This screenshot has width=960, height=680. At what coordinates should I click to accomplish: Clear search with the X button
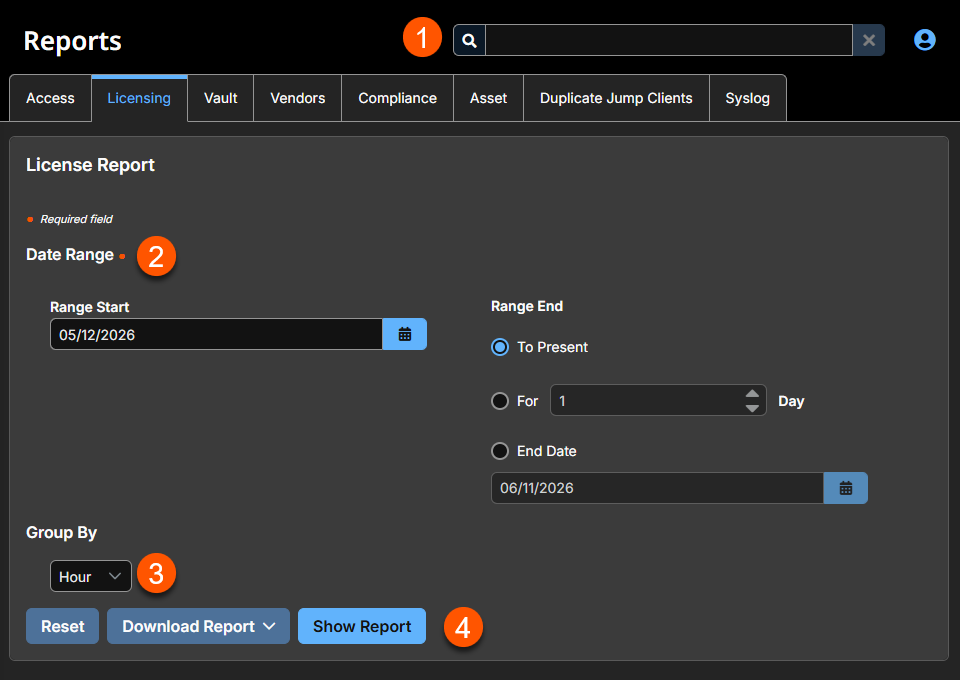pos(868,40)
